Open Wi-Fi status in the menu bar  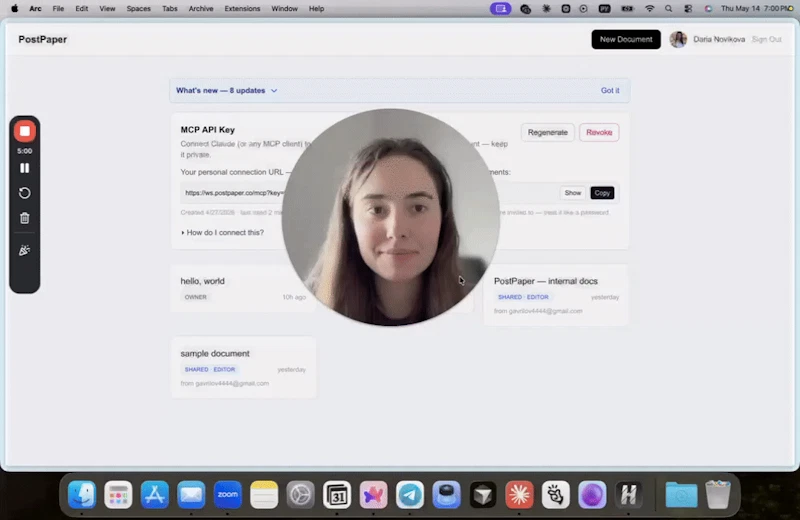pyautogui.click(x=649, y=9)
